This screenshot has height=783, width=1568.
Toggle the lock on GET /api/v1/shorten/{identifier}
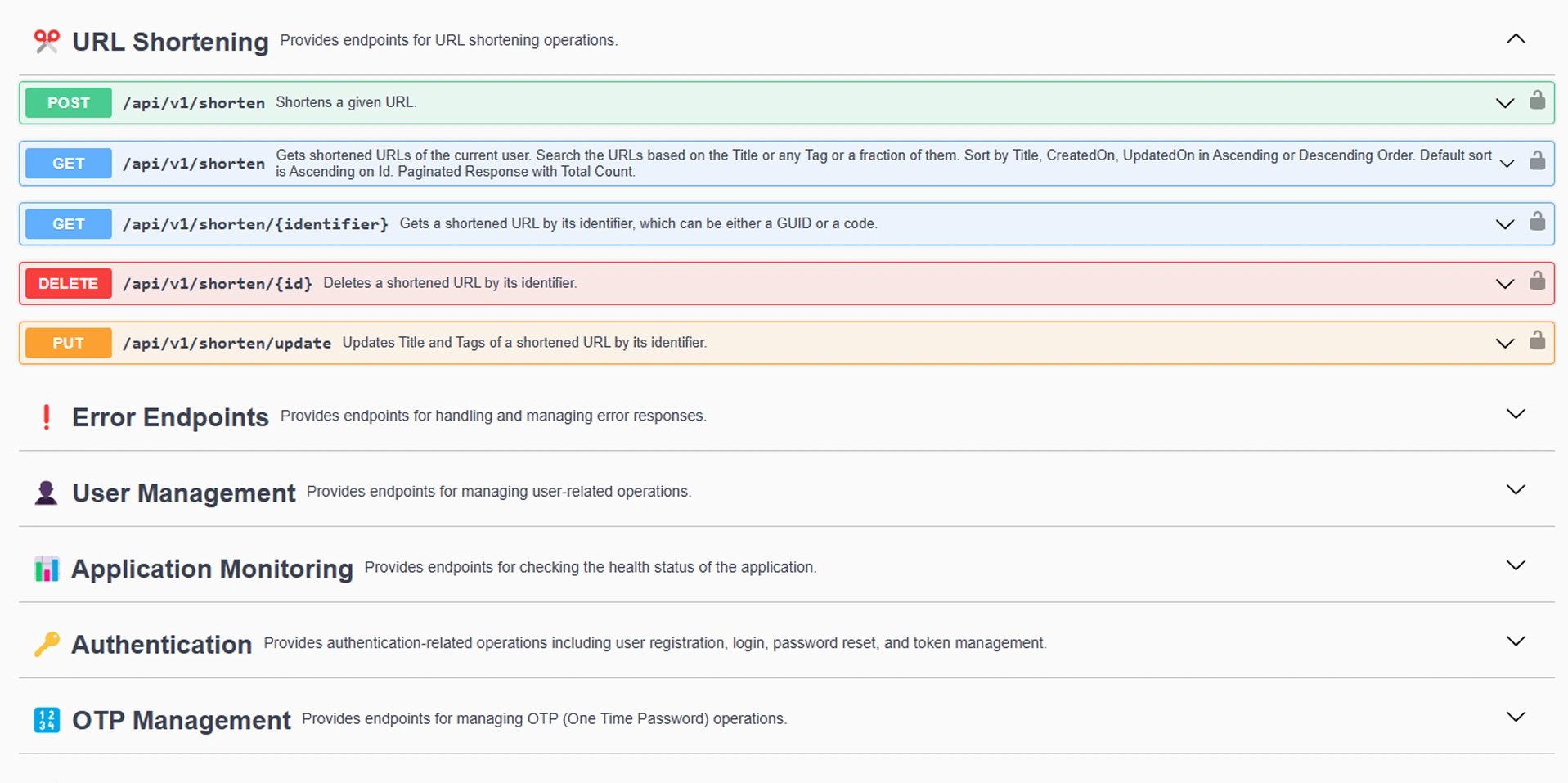click(x=1538, y=223)
